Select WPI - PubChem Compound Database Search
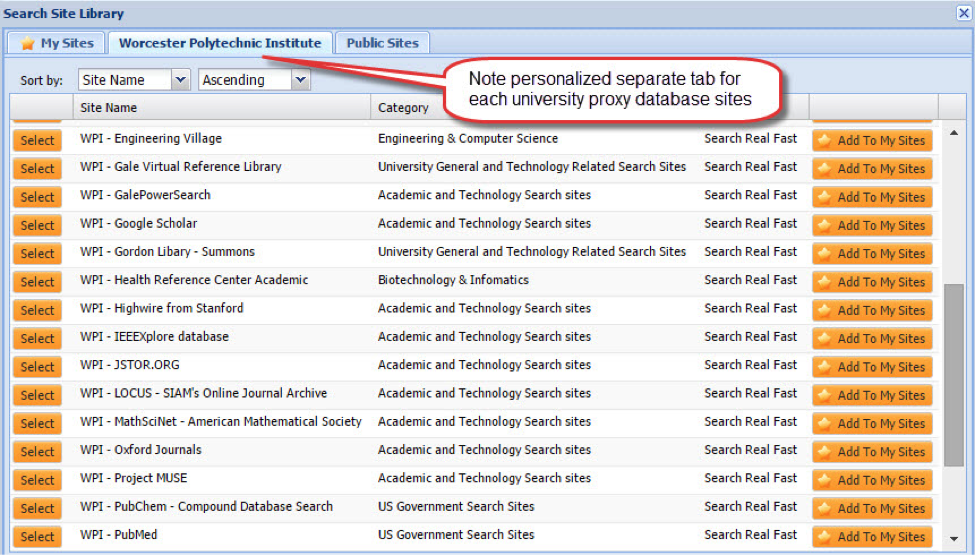 click(37, 508)
